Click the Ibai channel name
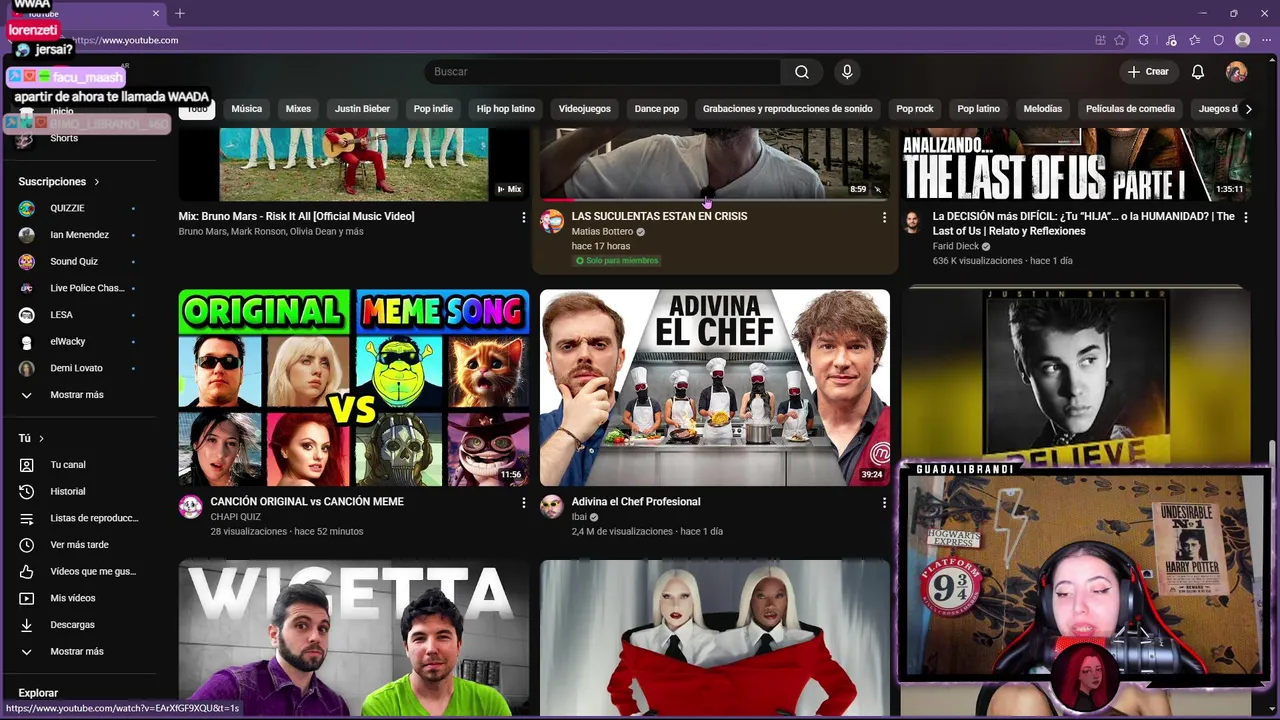This screenshot has height=720, width=1280. [x=579, y=517]
